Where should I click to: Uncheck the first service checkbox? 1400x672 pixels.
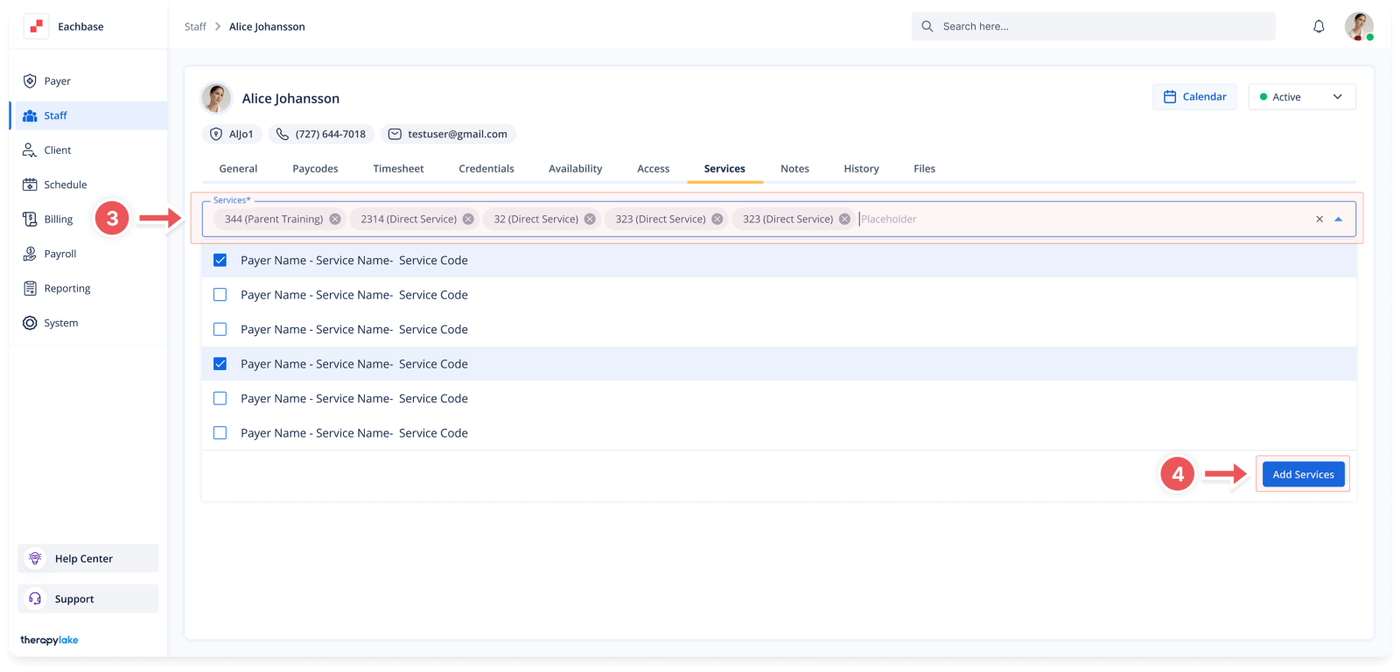click(x=220, y=260)
